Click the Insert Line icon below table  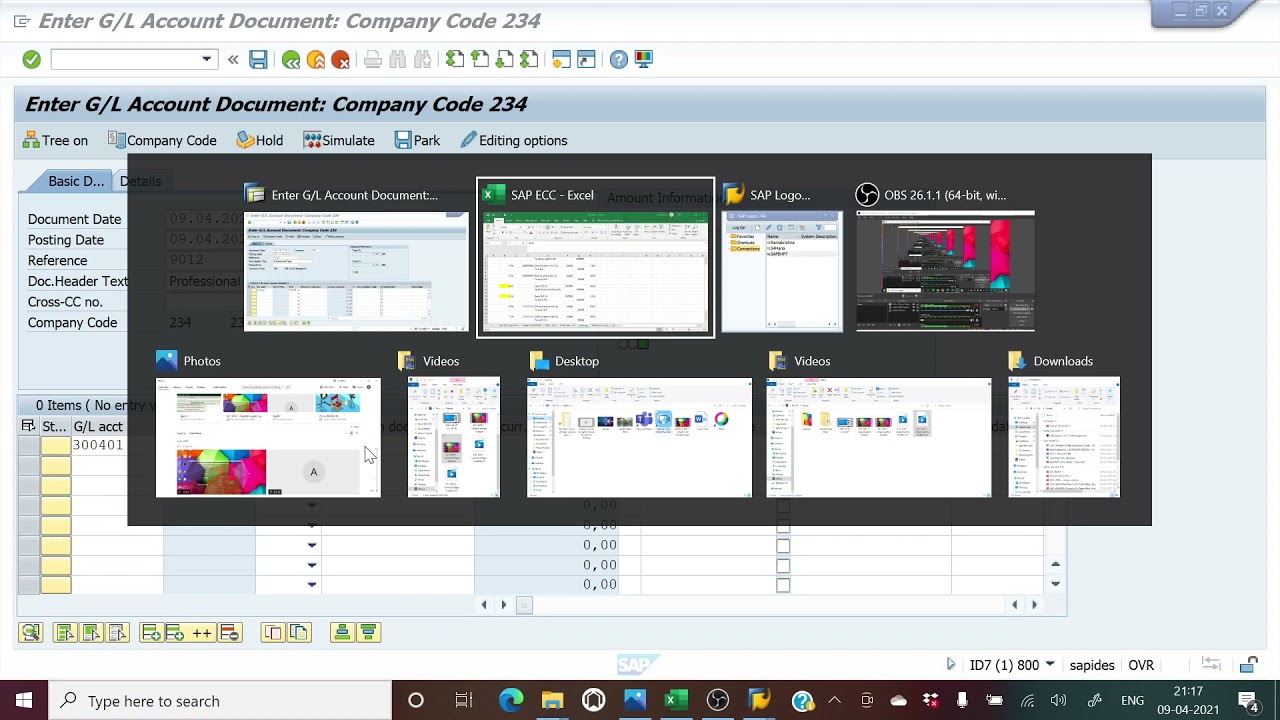(x=151, y=633)
